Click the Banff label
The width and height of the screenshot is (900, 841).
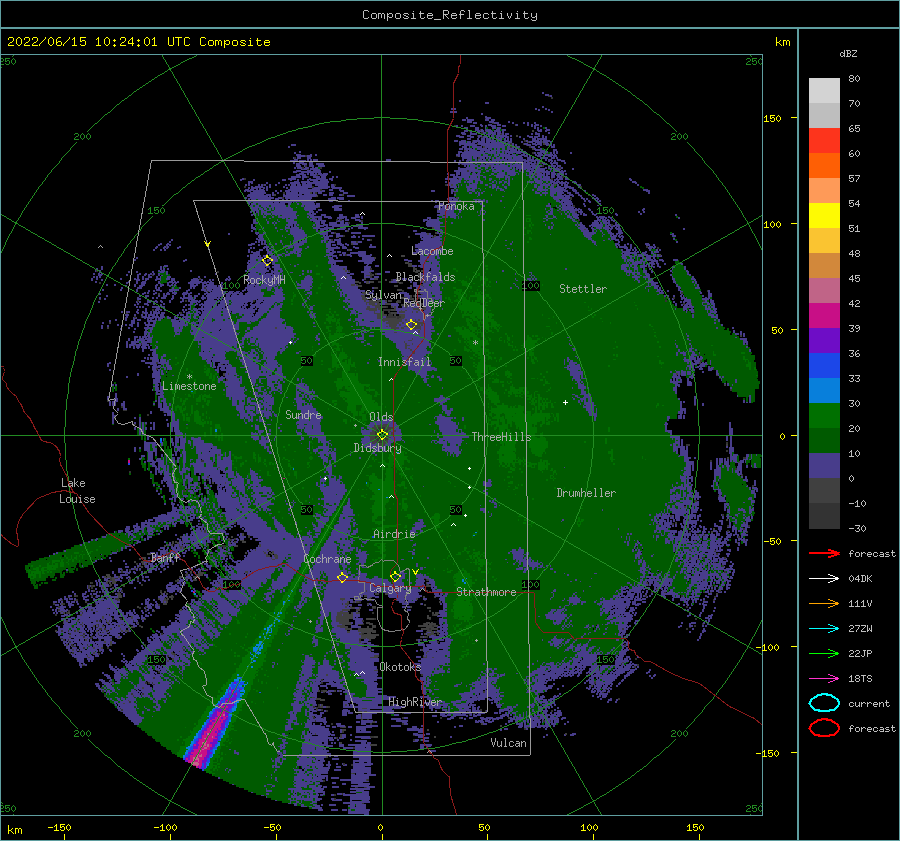[165, 557]
